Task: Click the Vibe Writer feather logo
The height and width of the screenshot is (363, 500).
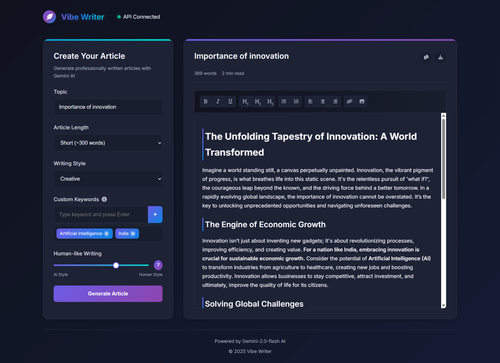Action: point(49,17)
